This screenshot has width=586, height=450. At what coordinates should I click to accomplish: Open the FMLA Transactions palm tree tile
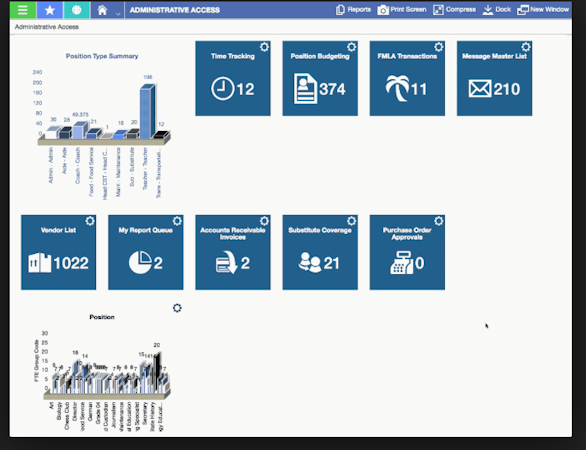(x=407, y=78)
